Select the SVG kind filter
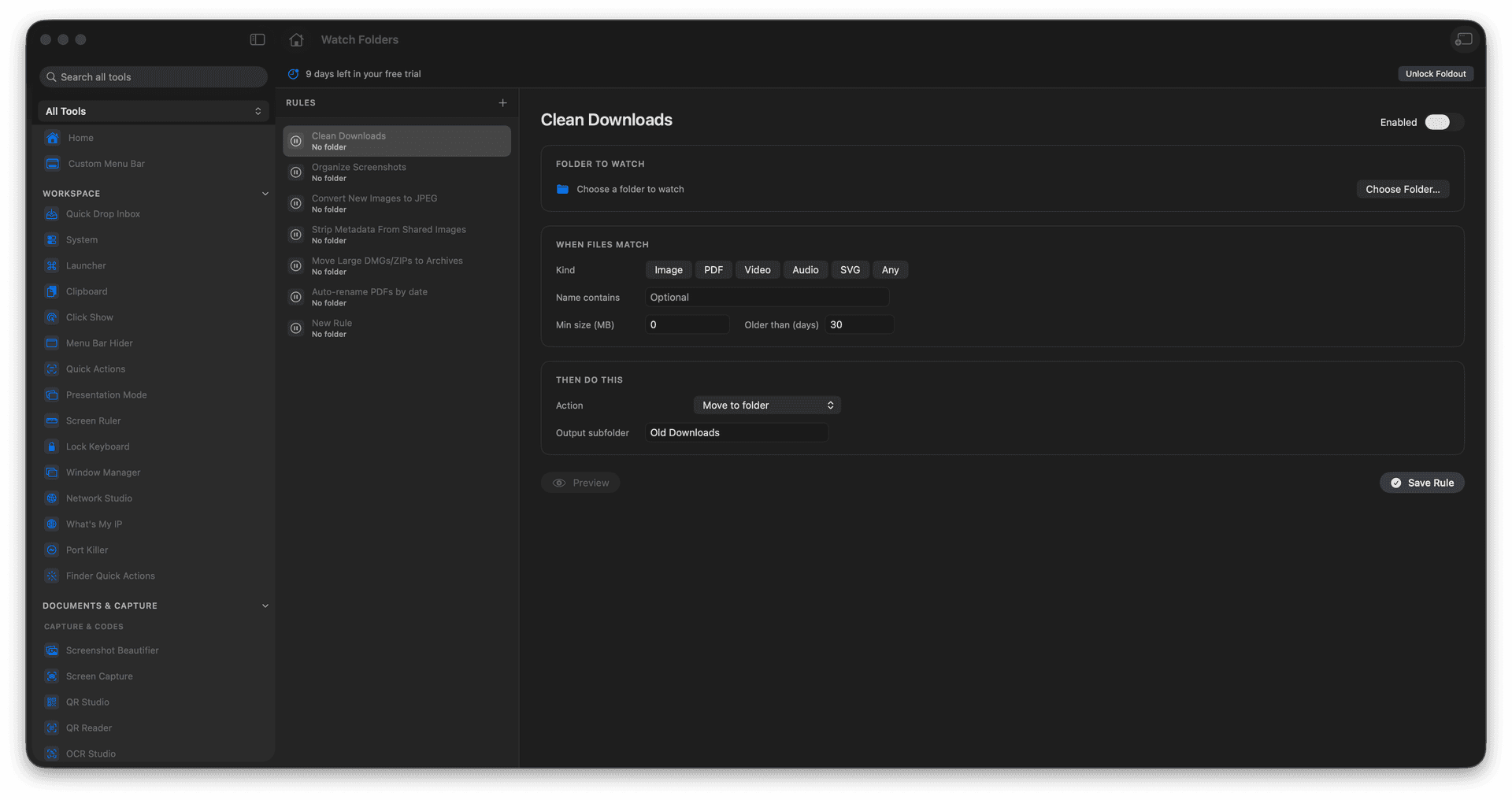This screenshot has height=800, width=1512. point(850,270)
